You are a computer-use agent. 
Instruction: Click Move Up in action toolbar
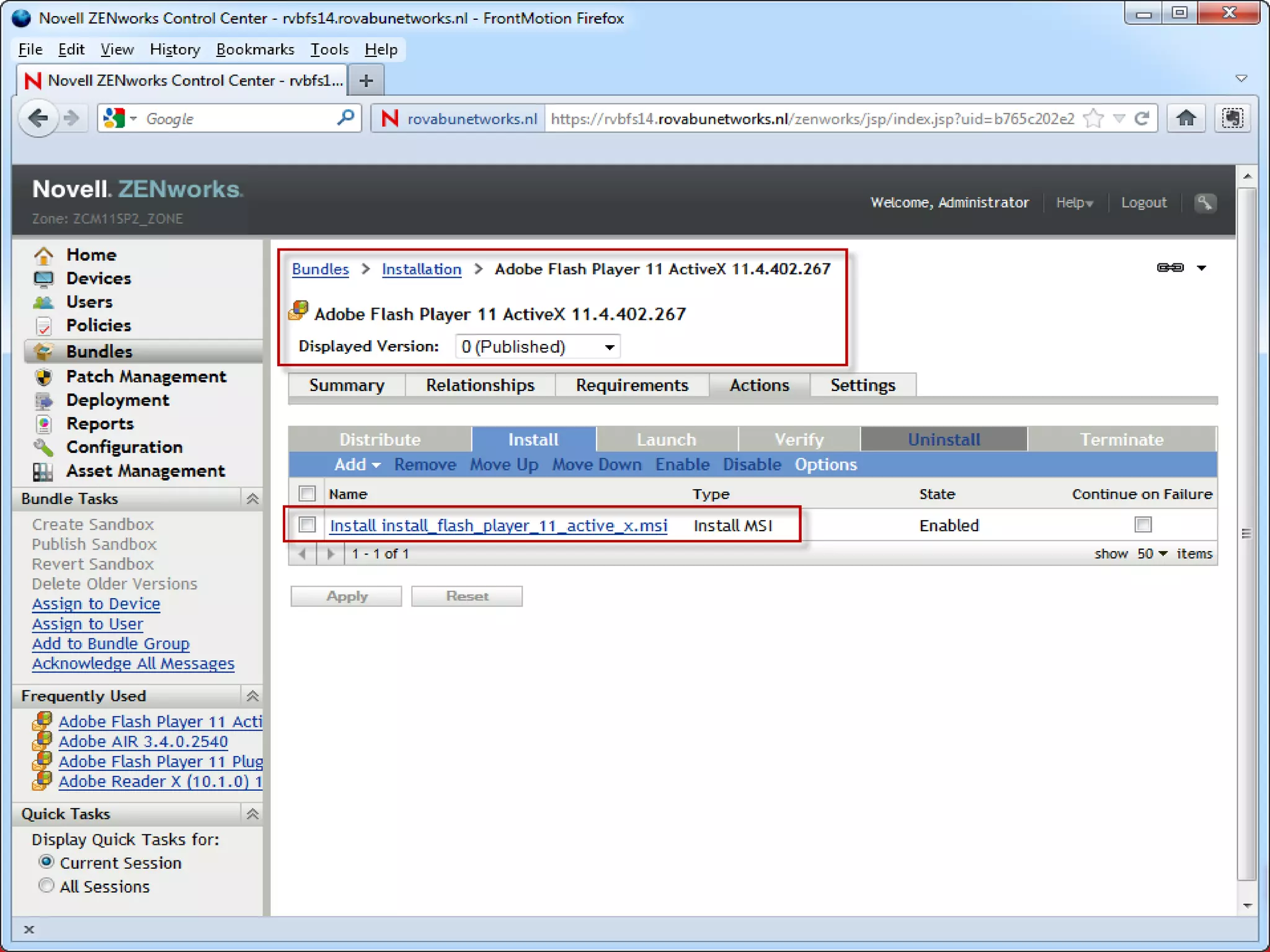504,465
